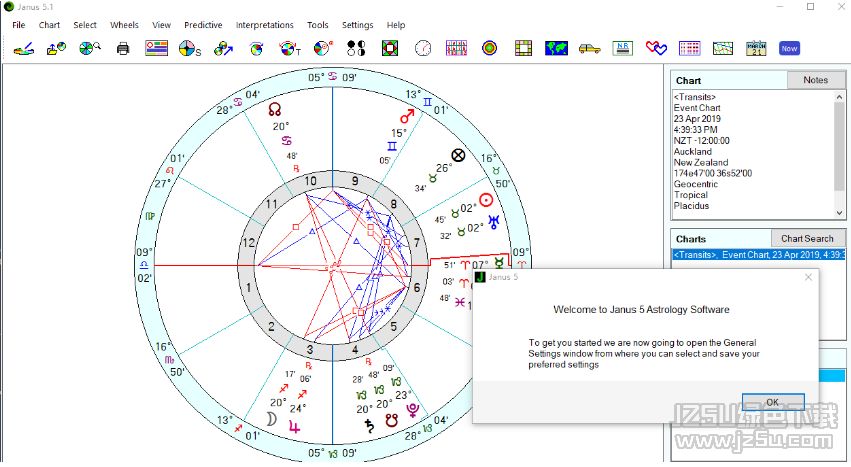Click the Pluto glyph in the wheel
This screenshot has height=467, width=851.
pyautogui.click(x=413, y=410)
